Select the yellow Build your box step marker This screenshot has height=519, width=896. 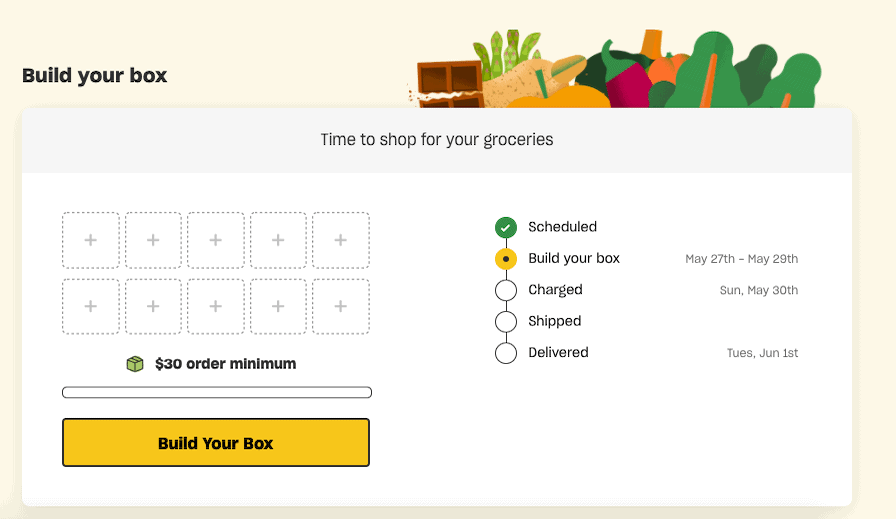point(506,259)
